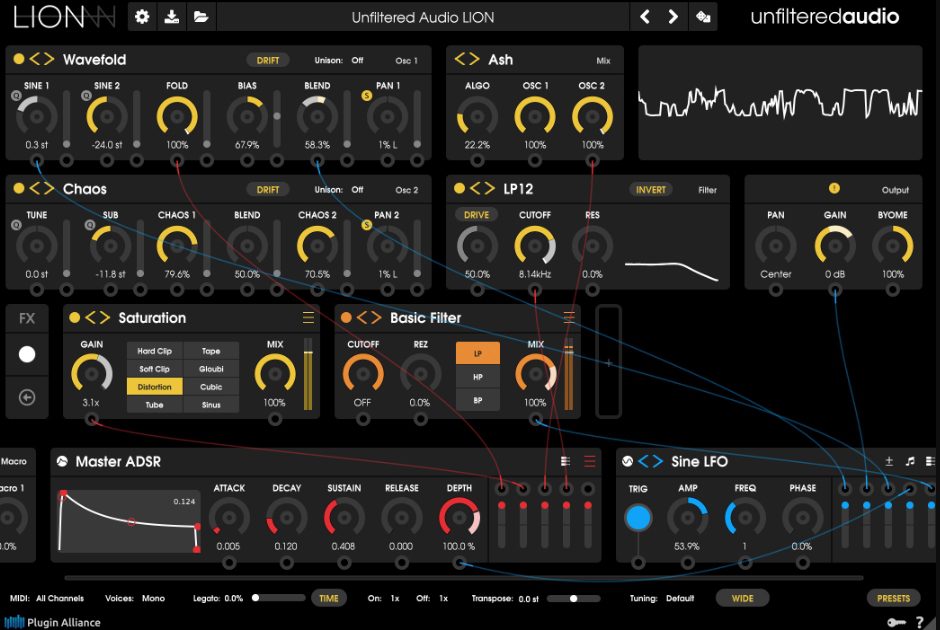Select the Hard Clip saturation mode
This screenshot has height=630, width=940.
point(154,351)
